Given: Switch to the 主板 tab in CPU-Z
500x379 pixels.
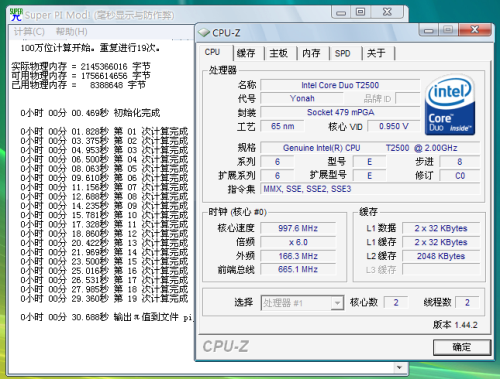Looking at the screenshot, I should pos(278,53).
